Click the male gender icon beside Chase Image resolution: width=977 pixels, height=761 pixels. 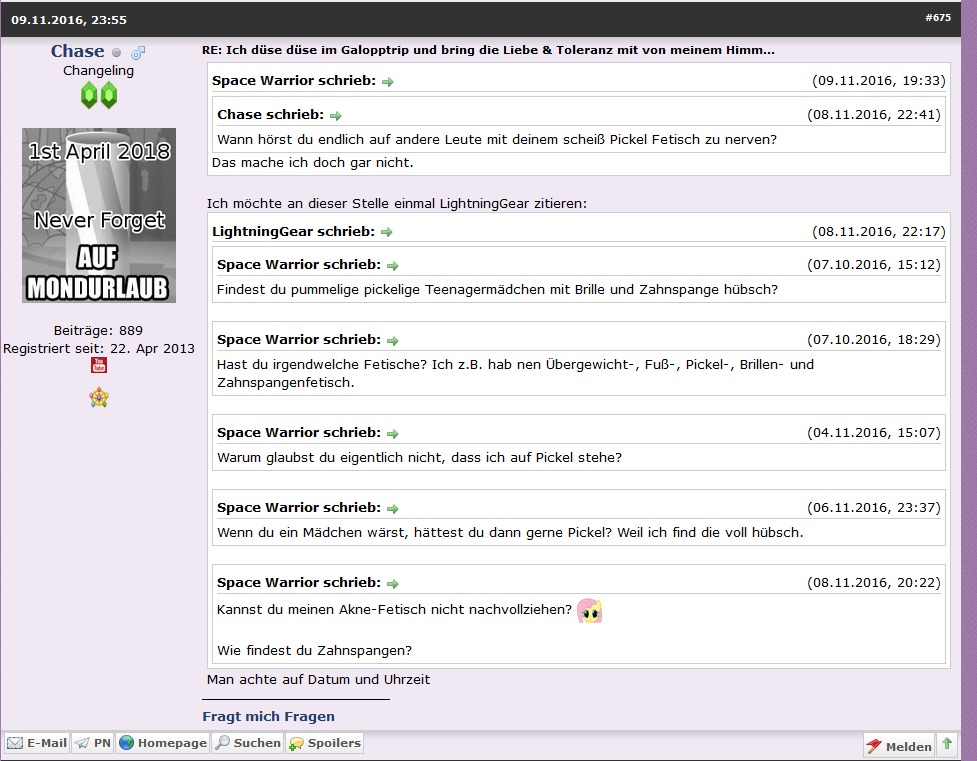[x=138, y=52]
